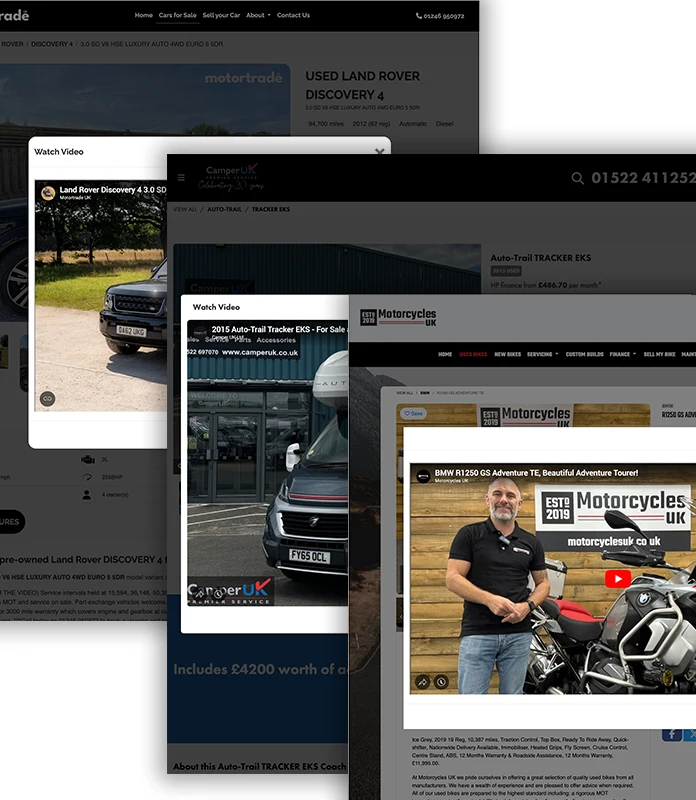Go to Motorcycles UK Home
Screen dimensions: 696x800
click(445, 354)
